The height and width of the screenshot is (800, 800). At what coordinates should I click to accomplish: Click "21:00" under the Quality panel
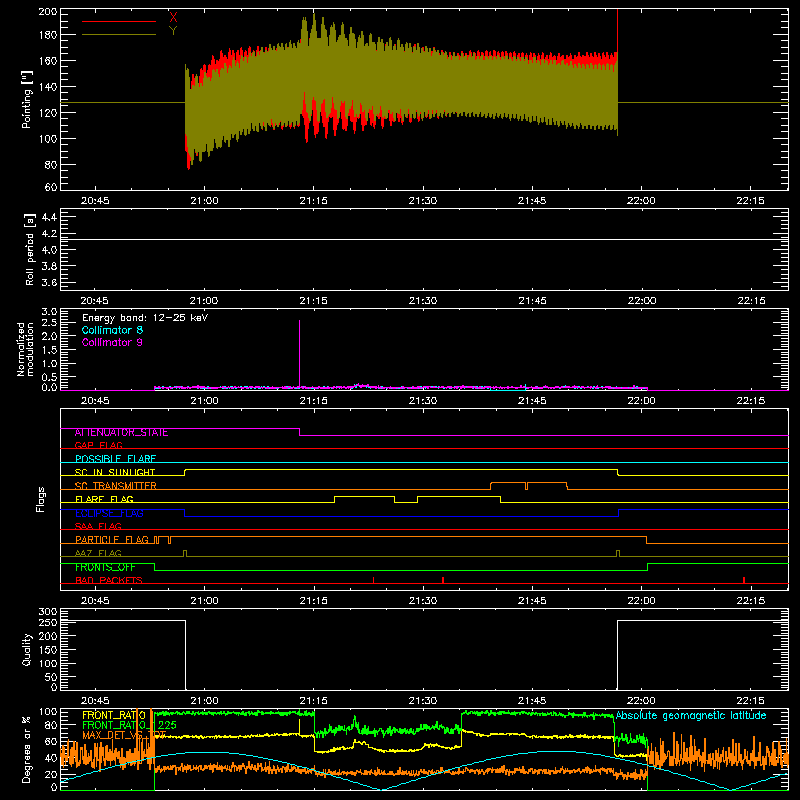(x=204, y=701)
